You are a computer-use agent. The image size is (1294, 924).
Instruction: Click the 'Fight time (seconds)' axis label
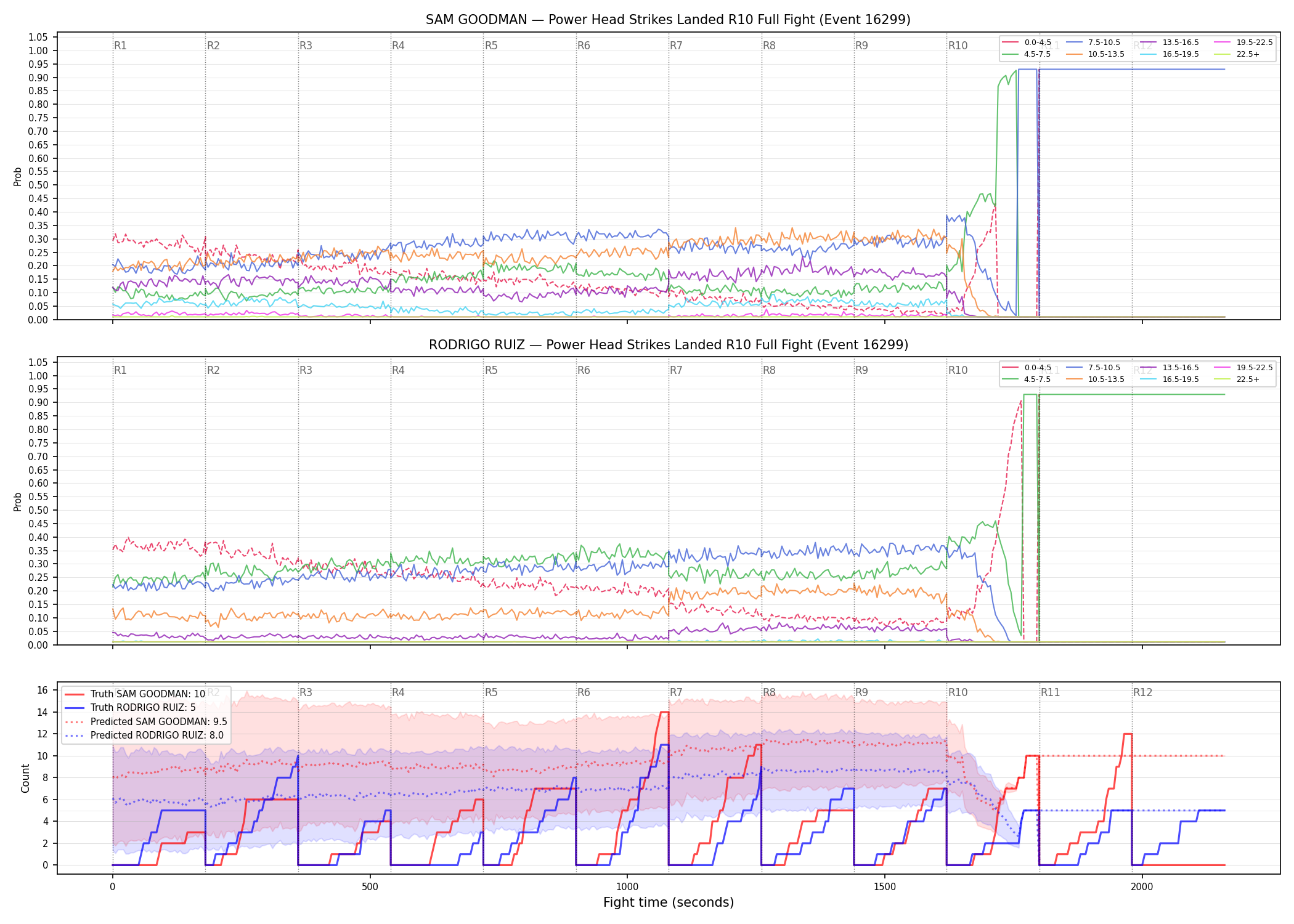pyautogui.click(x=669, y=902)
